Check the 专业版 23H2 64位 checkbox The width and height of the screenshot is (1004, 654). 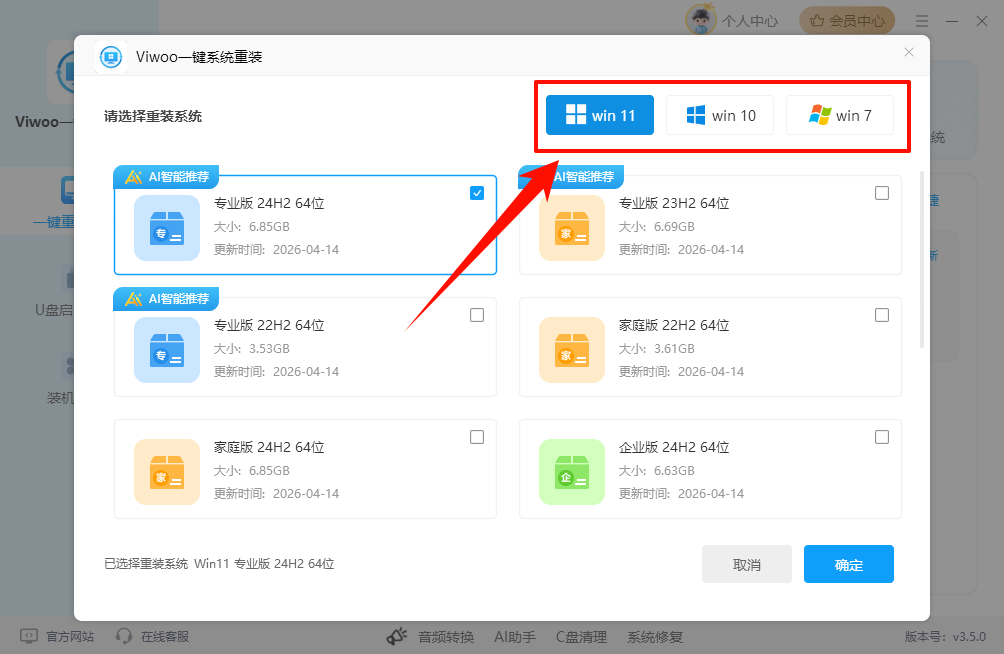882,193
